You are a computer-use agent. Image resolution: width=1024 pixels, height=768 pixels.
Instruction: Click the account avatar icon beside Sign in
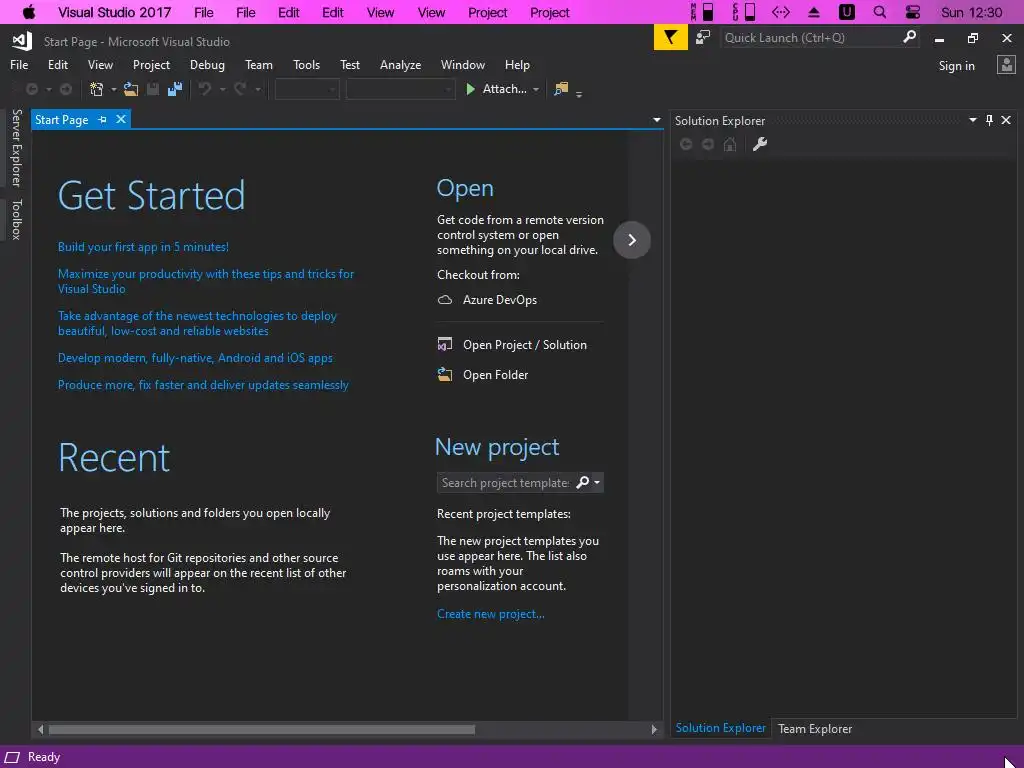tap(1006, 65)
